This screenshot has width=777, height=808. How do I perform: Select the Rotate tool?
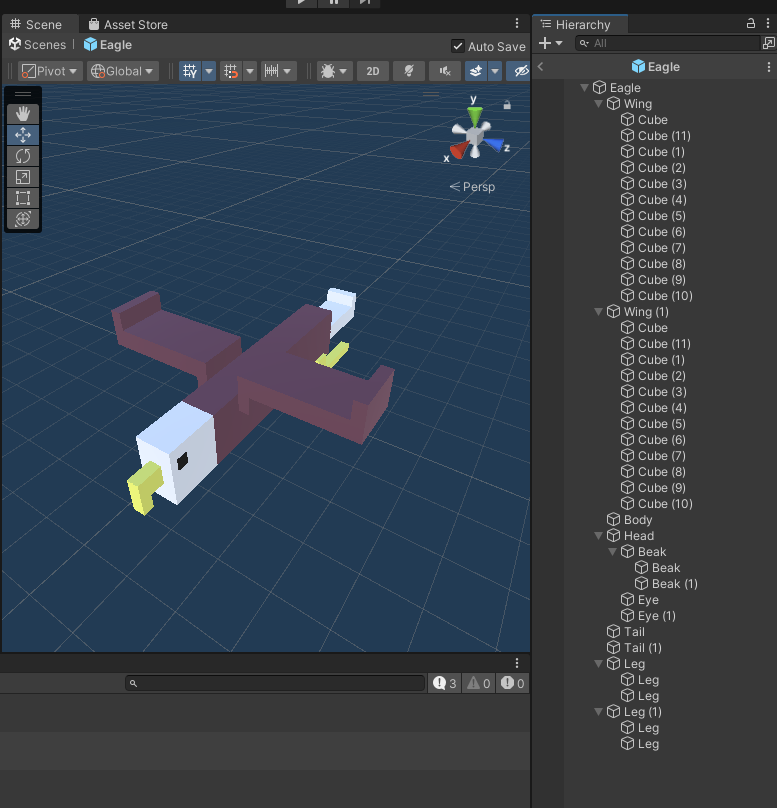tap(23, 156)
